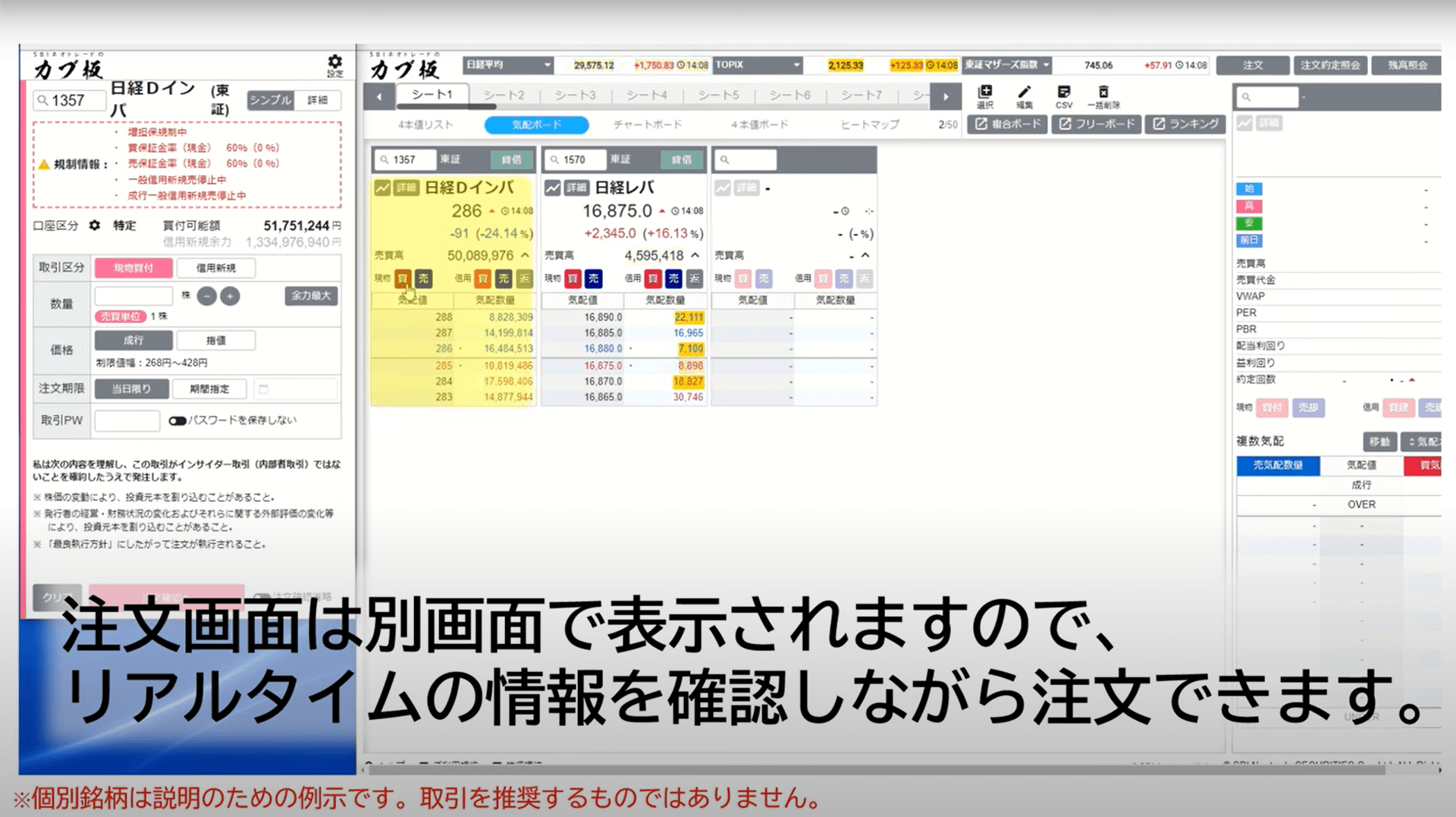Click 現物 買 icon on 日経レバ card
This screenshot has width=1456, height=817.
click(573, 278)
